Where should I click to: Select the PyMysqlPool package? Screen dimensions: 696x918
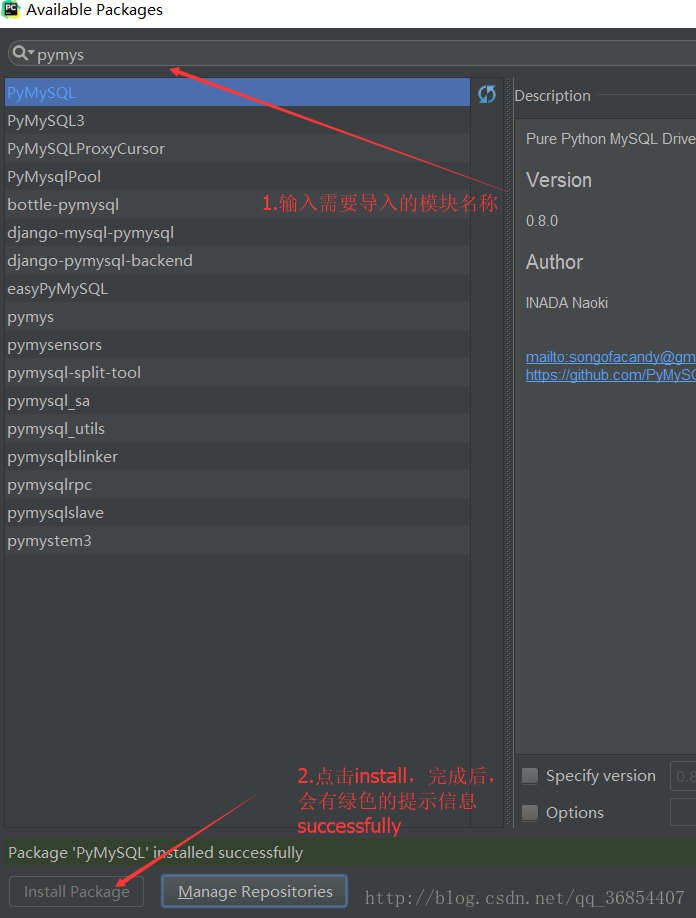coord(237,177)
